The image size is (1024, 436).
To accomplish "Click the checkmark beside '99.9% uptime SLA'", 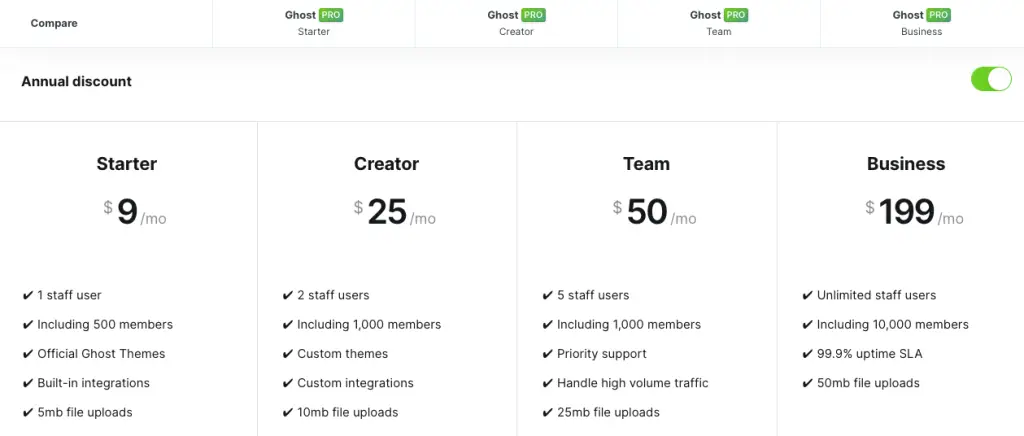I will (807, 354).
